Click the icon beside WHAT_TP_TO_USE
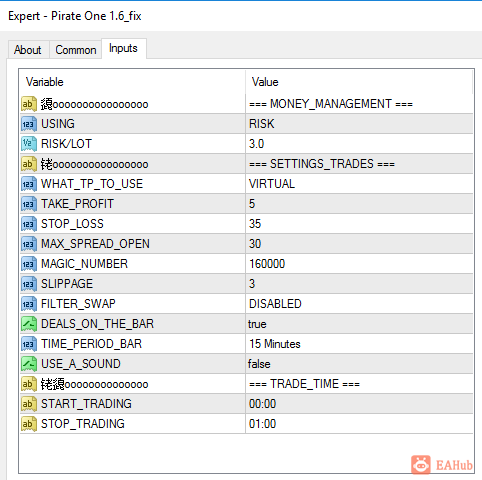This screenshot has width=482, height=480. point(29,184)
